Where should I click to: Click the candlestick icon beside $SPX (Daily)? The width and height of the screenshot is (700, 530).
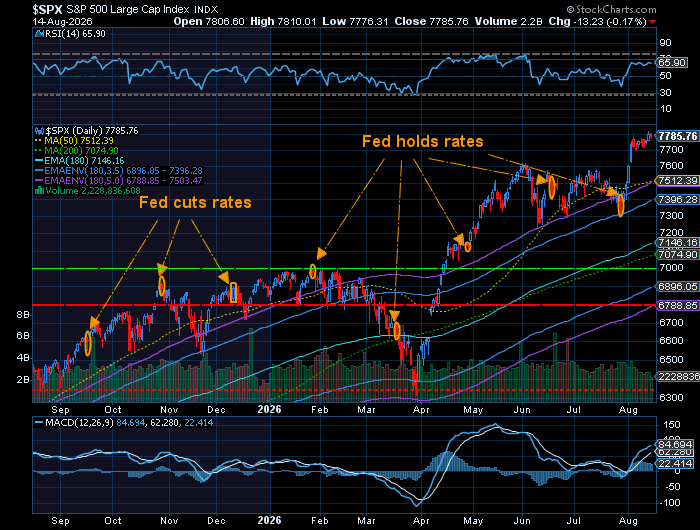pyautogui.click(x=39, y=131)
